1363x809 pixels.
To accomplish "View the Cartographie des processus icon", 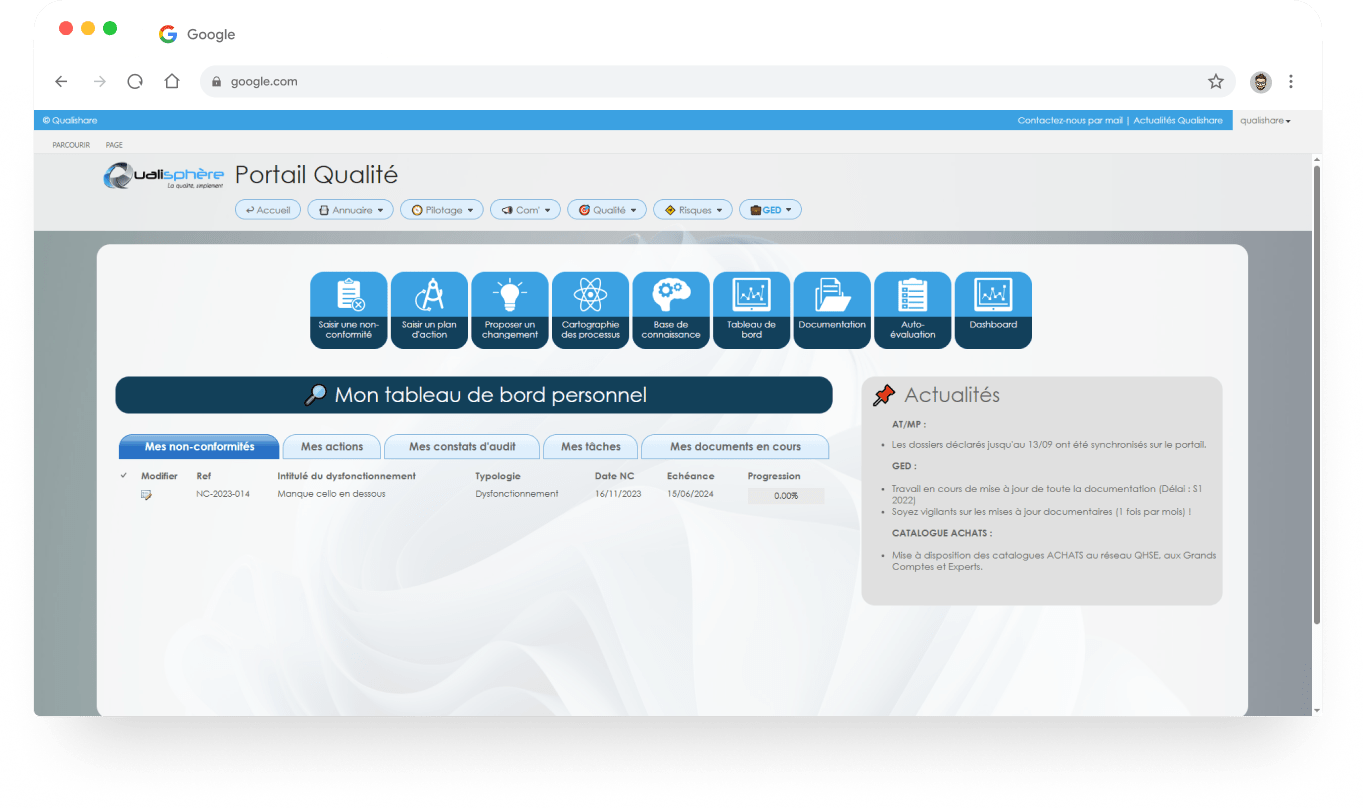I will point(590,310).
